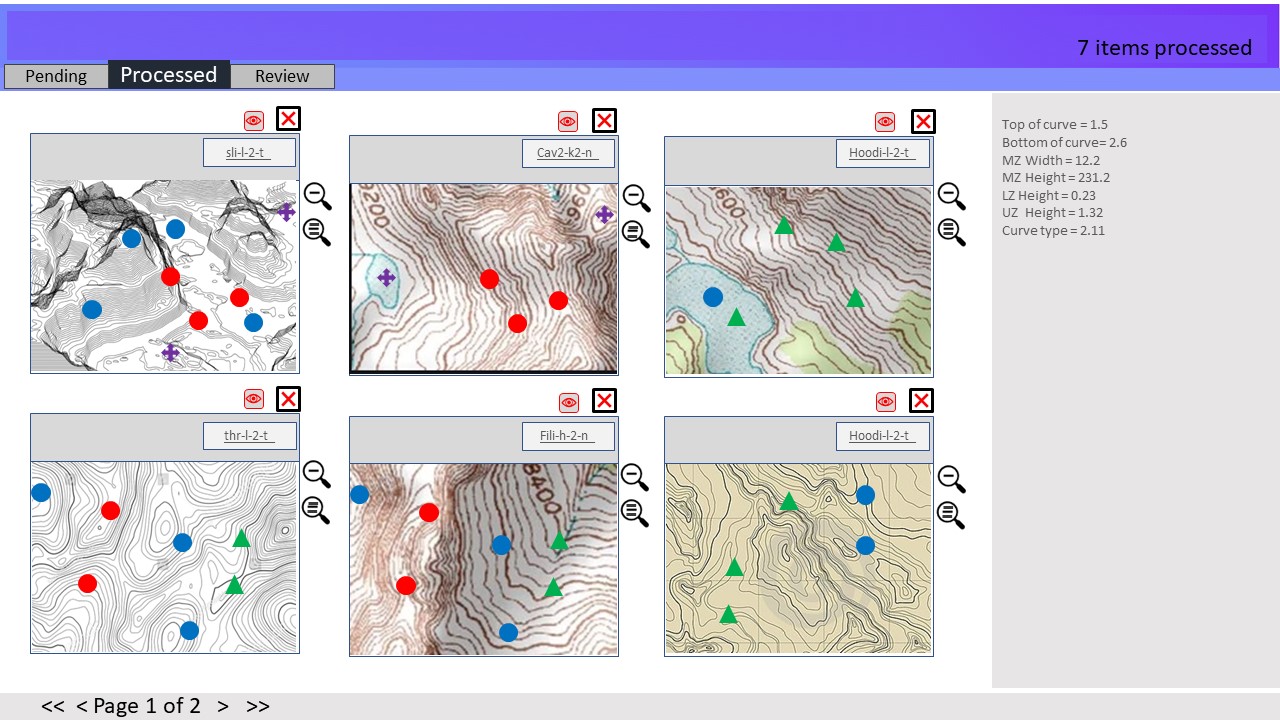
Task: Click the red X above sli-l-2-t map
Action: click(288, 119)
